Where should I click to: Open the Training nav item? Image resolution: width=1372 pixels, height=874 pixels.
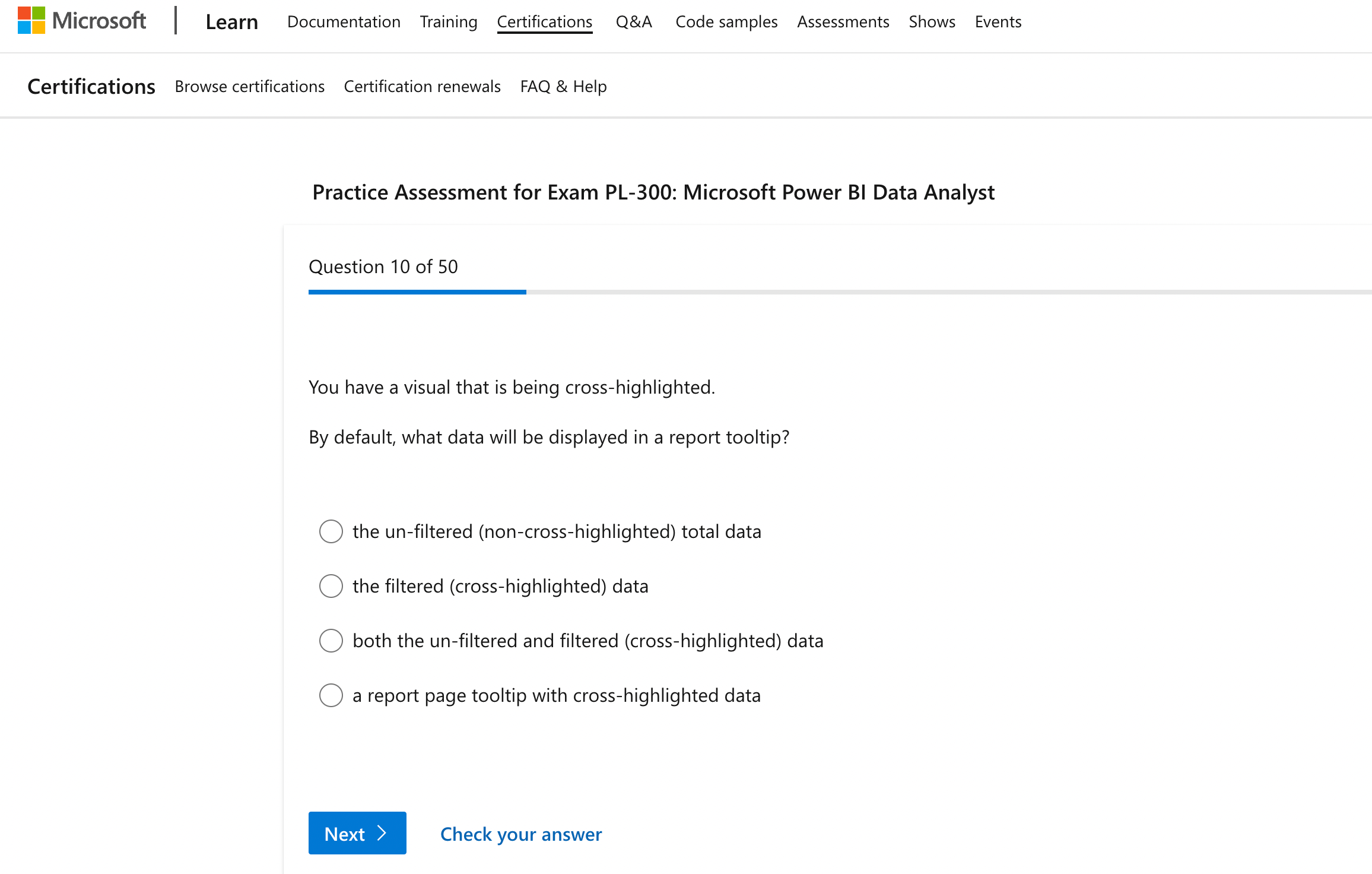click(449, 22)
